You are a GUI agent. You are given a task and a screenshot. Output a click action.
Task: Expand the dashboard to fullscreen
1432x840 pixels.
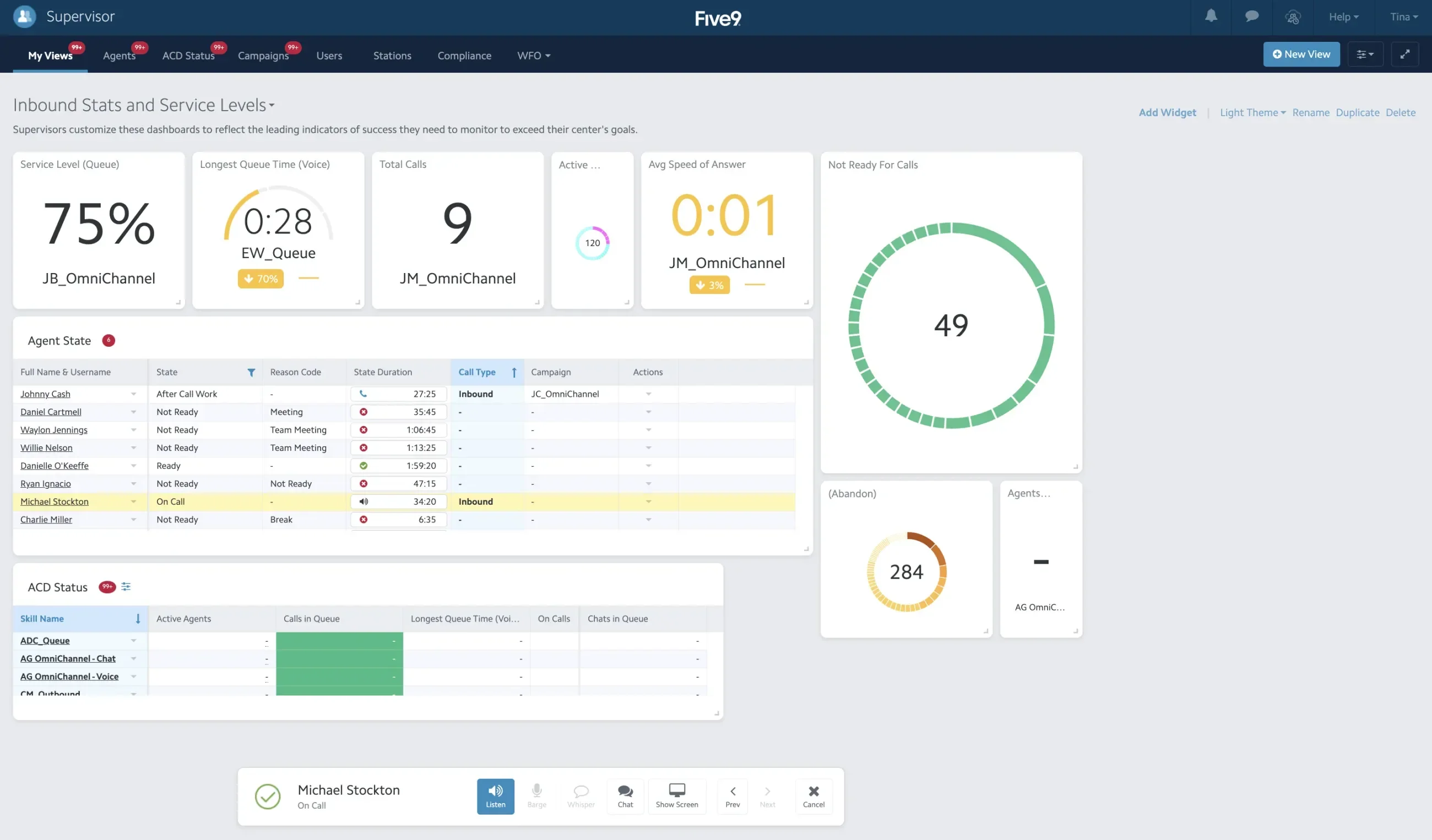(x=1406, y=54)
